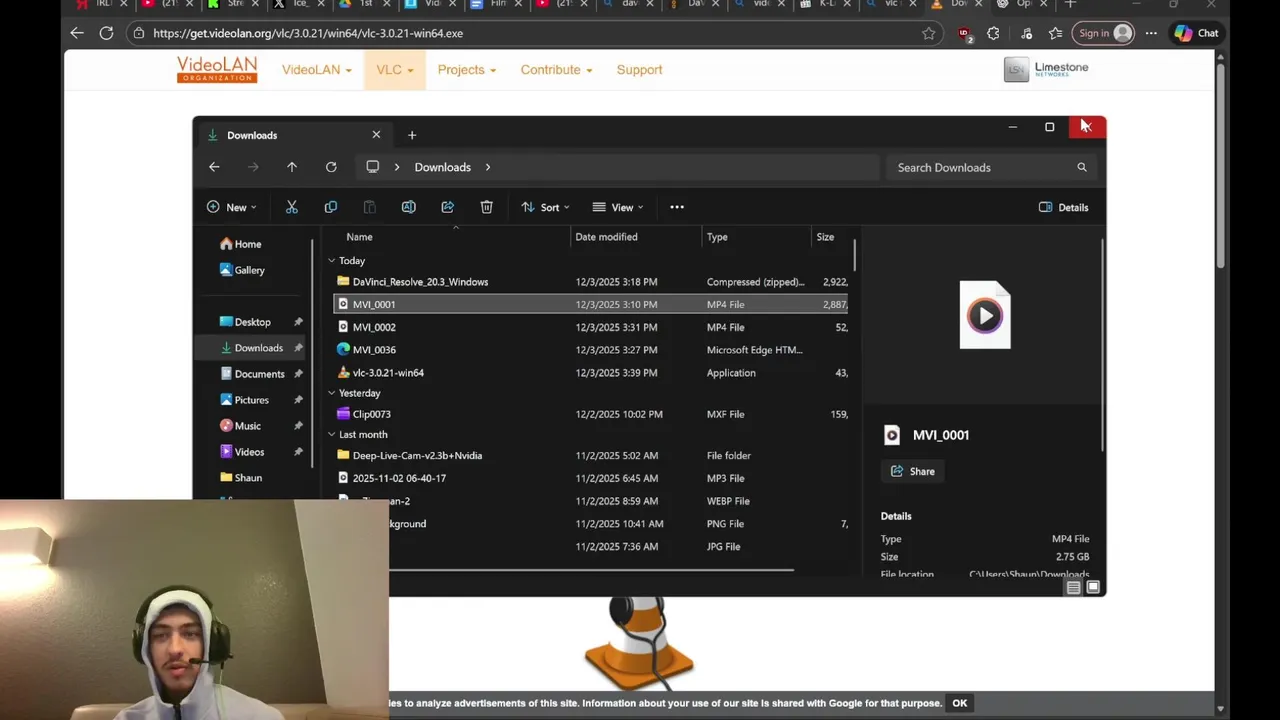Viewport: 1280px width, 720px height.
Task: Copy the selected file using the toolbar icon
Action: 331,207
